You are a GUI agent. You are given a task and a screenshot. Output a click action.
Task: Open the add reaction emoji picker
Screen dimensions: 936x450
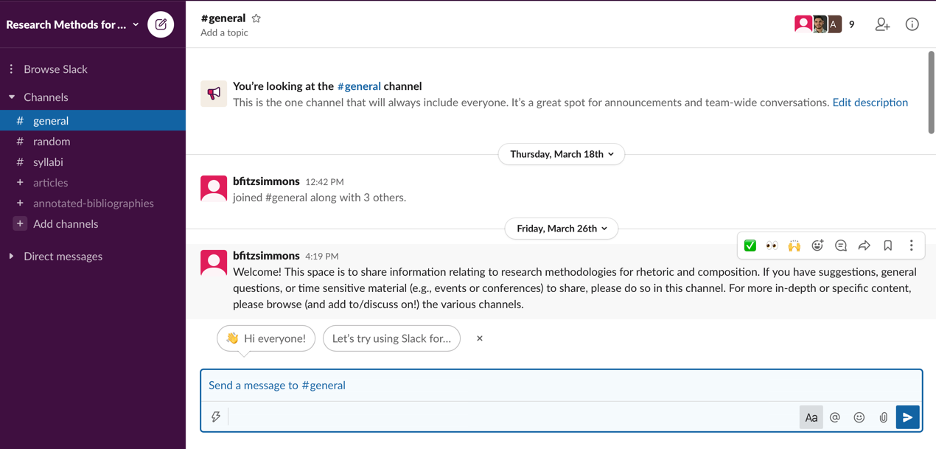click(818, 245)
